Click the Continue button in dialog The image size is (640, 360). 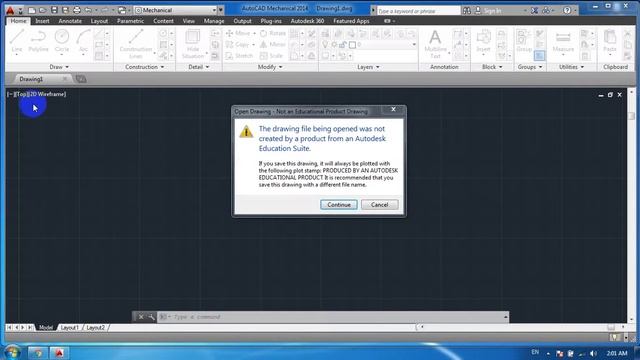coord(339,204)
